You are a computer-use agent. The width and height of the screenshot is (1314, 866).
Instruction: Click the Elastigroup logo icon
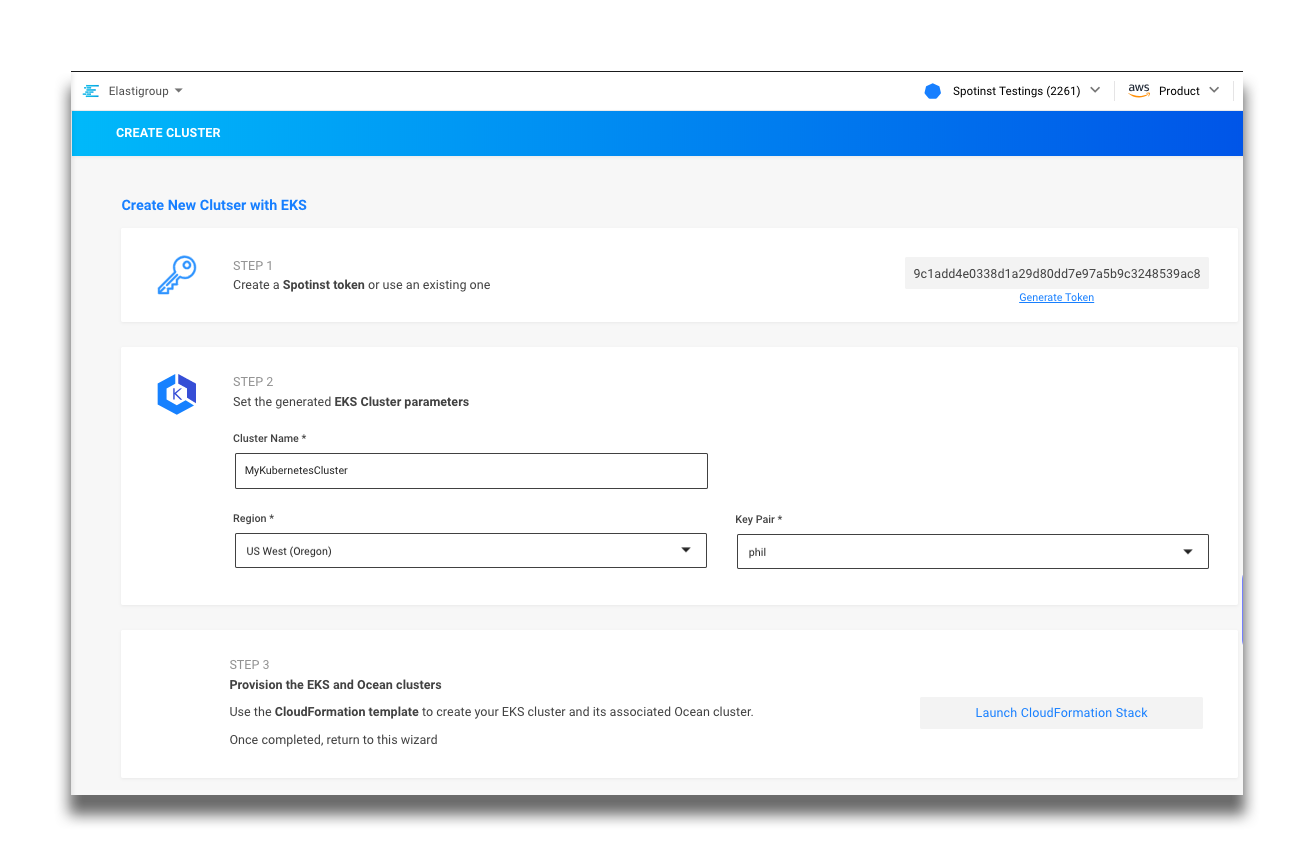pyautogui.click(x=91, y=91)
